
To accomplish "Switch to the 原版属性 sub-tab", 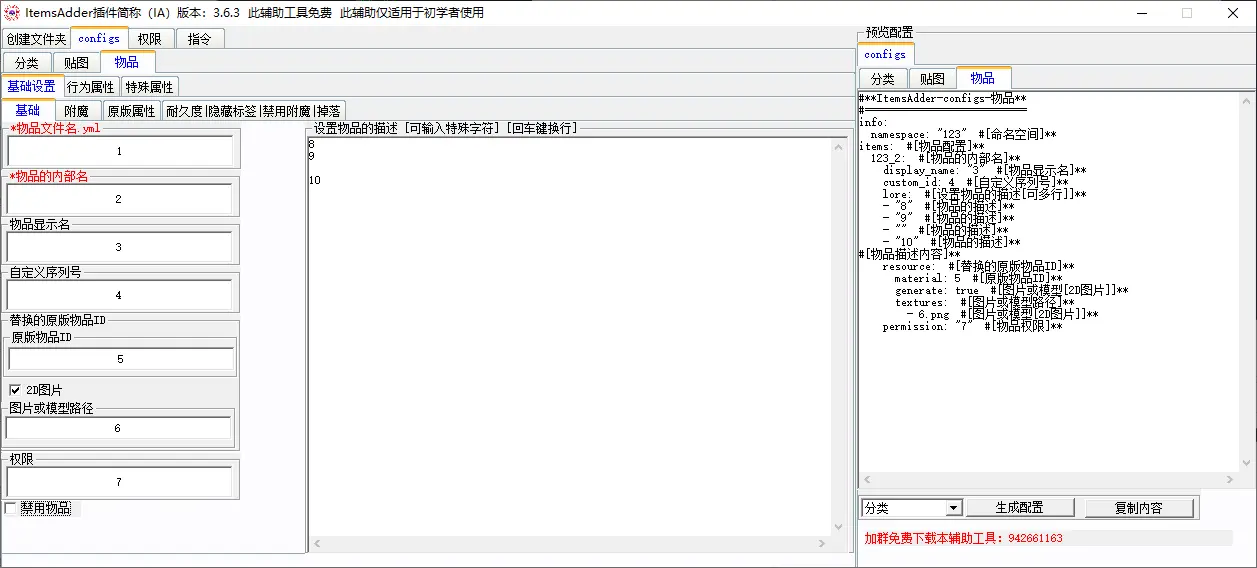I will point(131,111).
